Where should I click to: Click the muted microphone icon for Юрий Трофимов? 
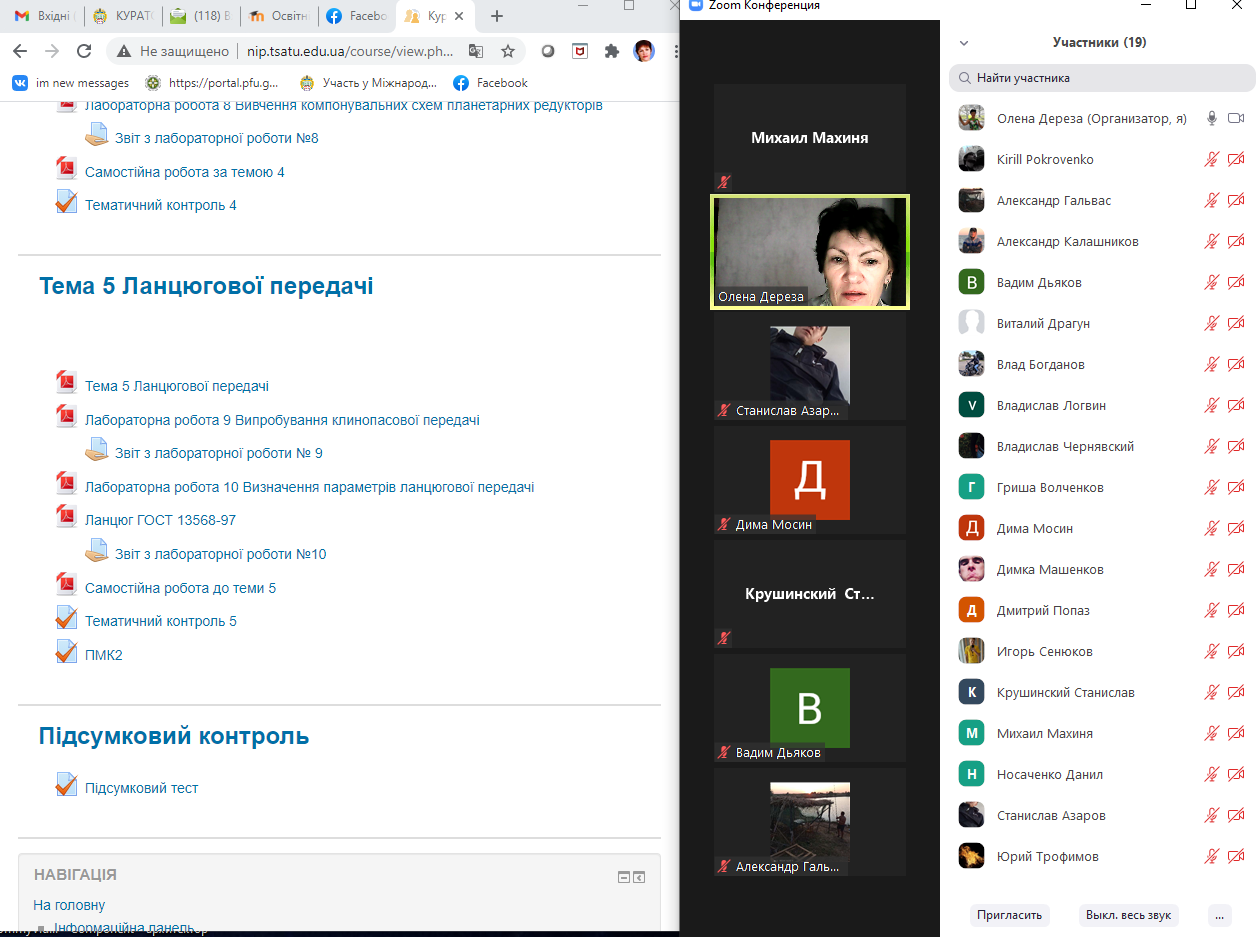1211,857
